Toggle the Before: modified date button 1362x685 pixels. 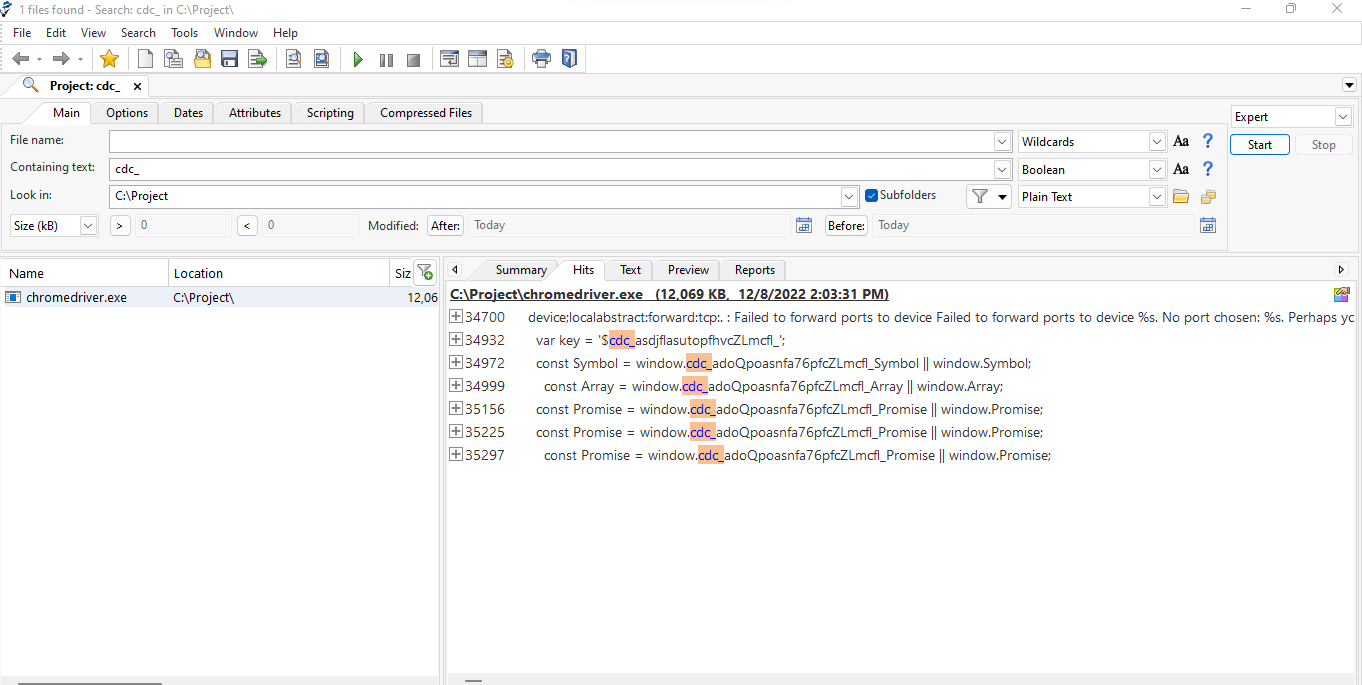[846, 226]
